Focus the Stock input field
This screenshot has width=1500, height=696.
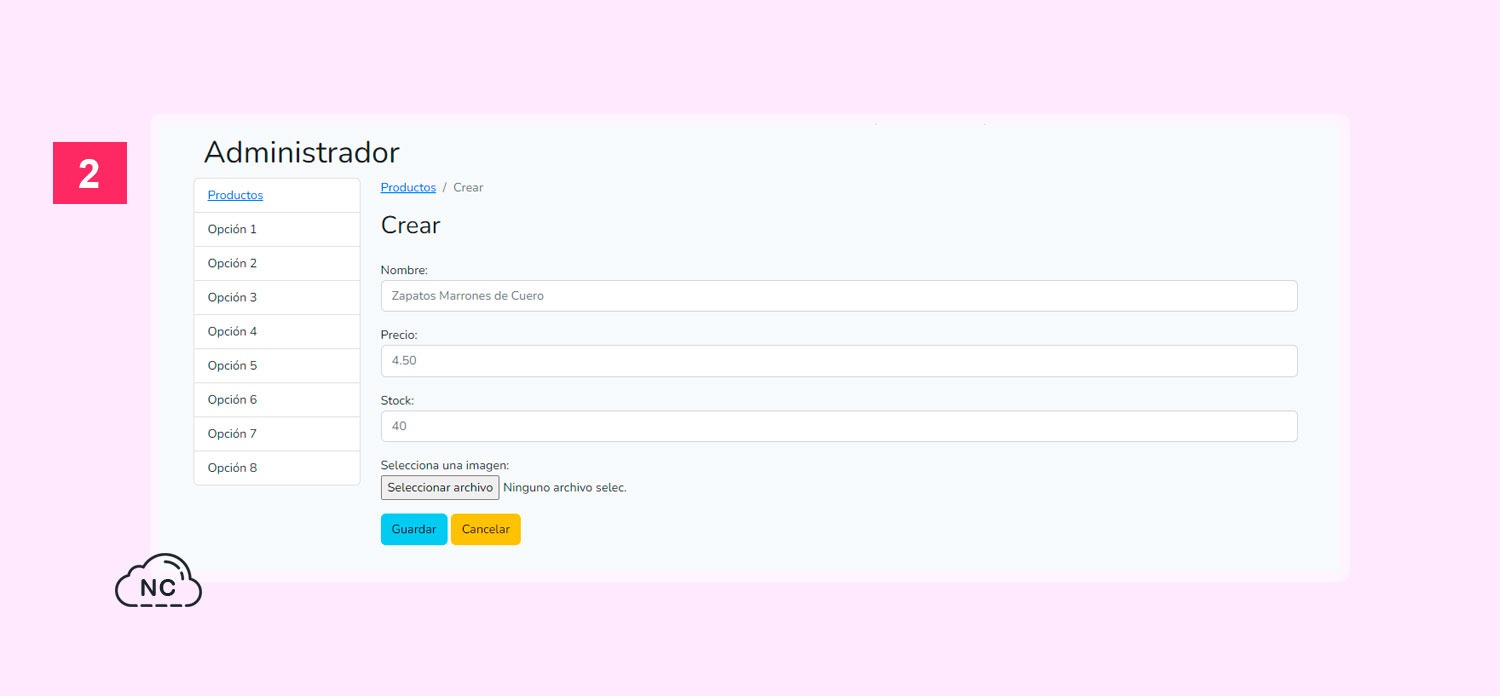click(839, 426)
